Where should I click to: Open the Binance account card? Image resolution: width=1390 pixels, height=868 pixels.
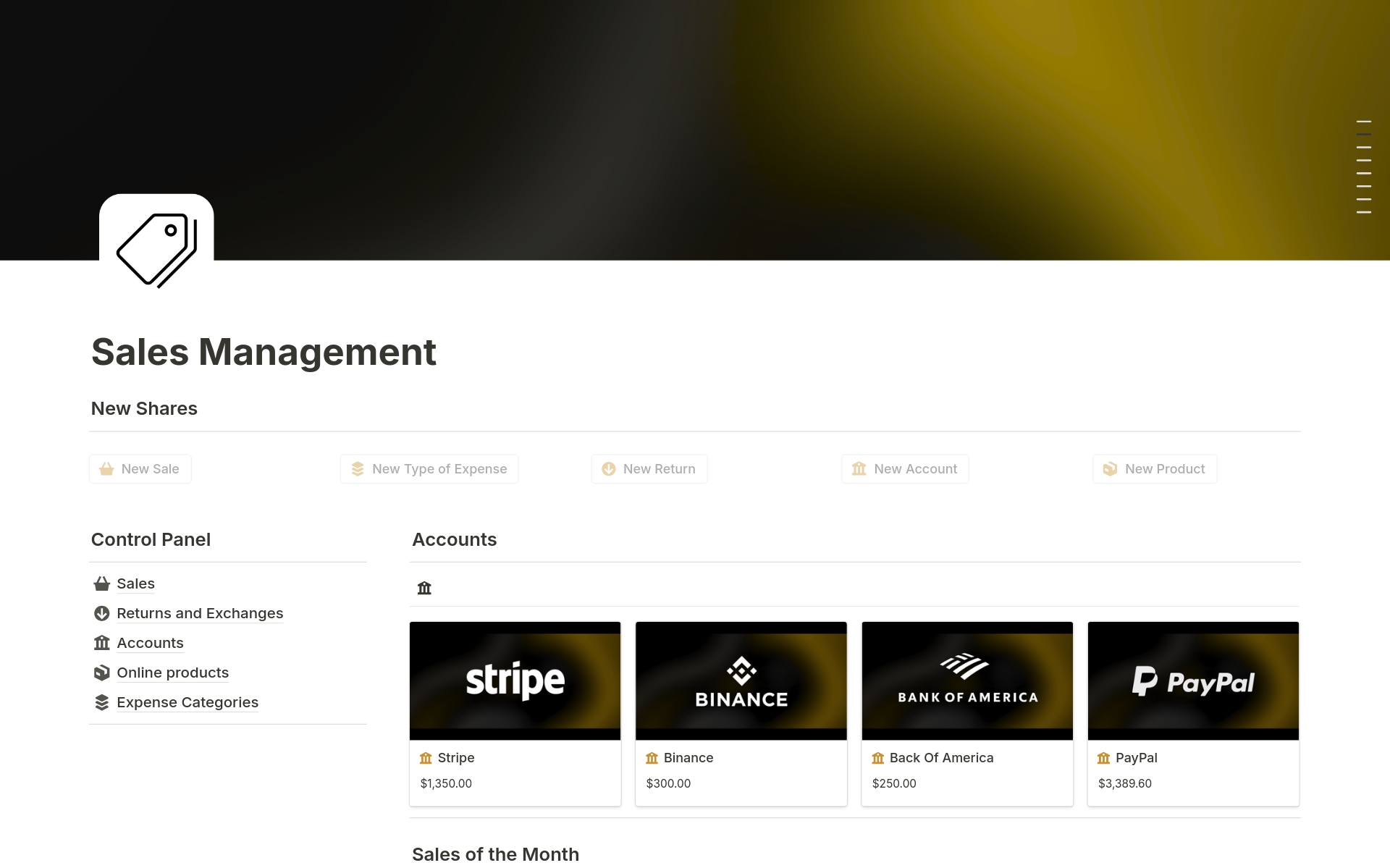pos(741,681)
